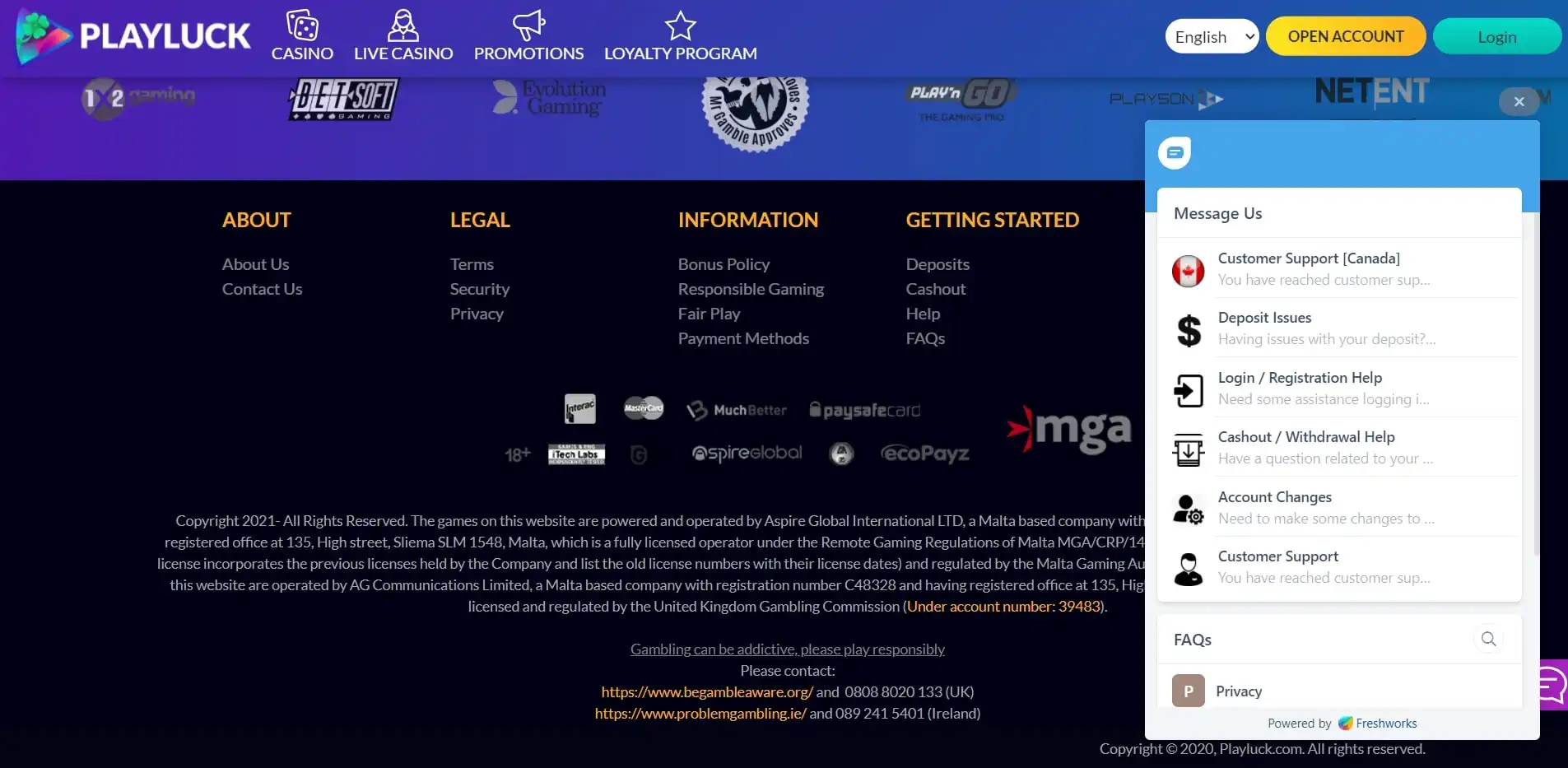Open the Responsible Gaming link
Screen dimensions: 1568x768
tap(751, 289)
